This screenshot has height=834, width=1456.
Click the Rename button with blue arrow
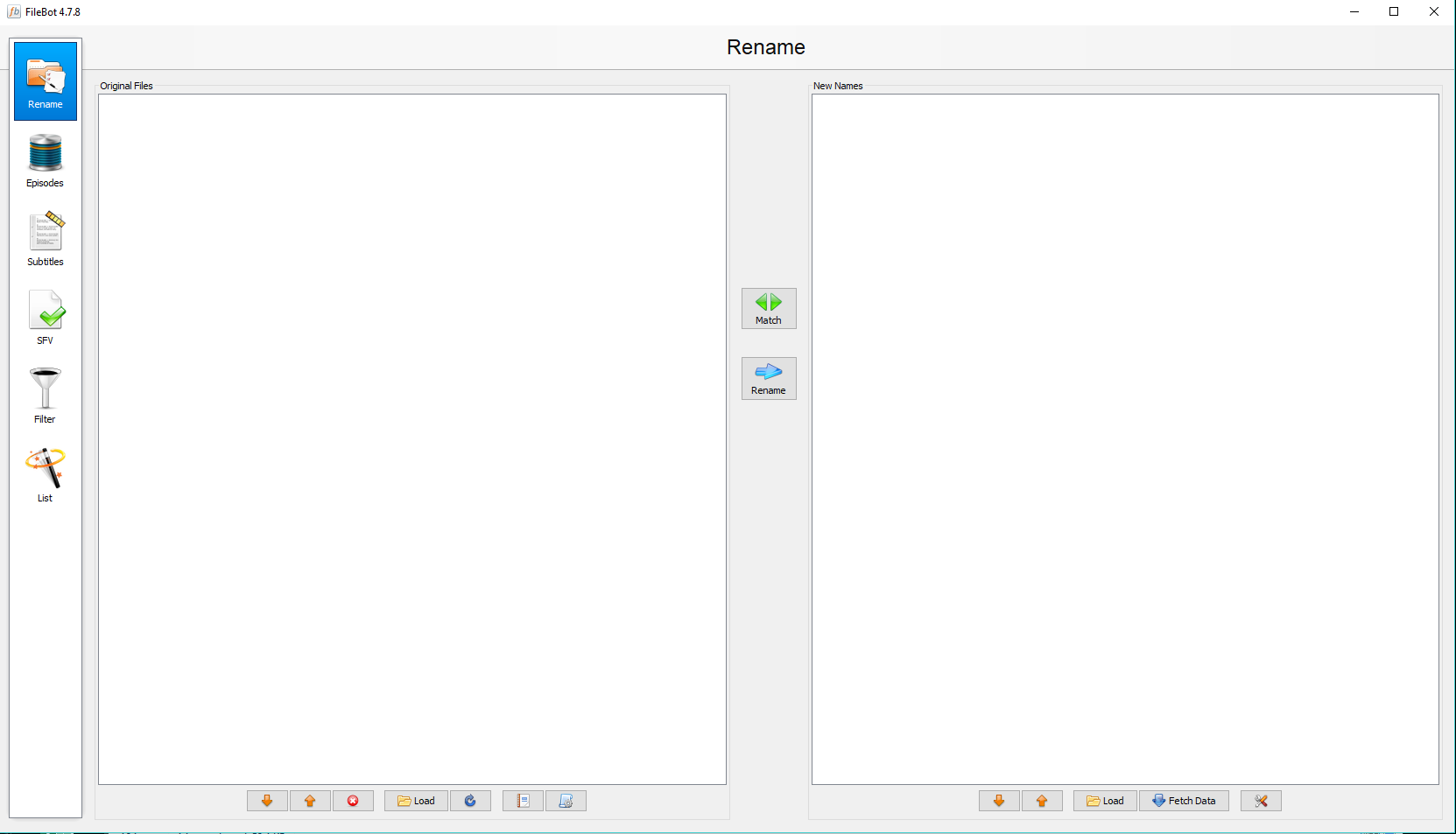click(x=769, y=378)
